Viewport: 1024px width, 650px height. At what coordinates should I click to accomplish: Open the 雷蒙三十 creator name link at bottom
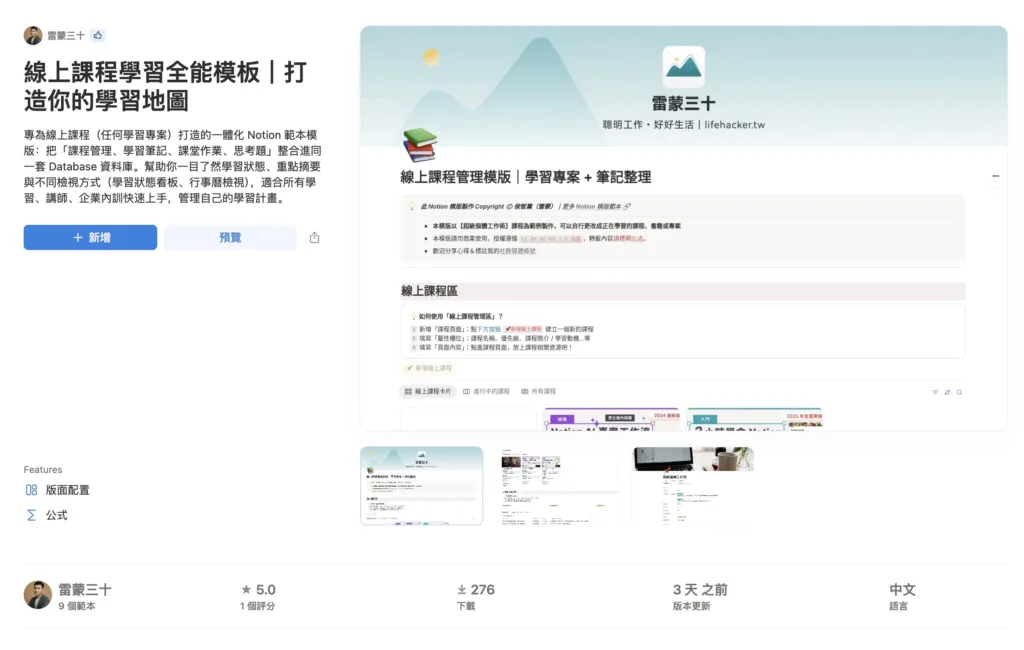pyautogui.click(x=85, y=590)
